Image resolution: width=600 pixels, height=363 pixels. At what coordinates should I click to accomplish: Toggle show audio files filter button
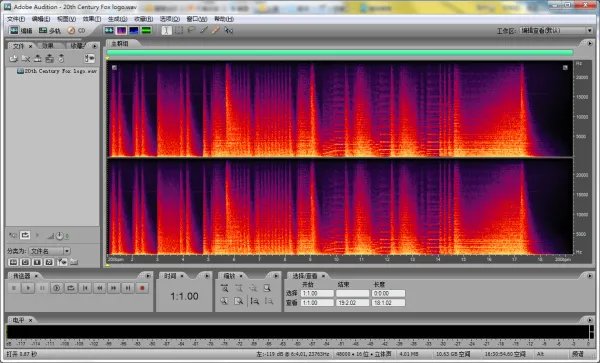pyautogui.click(x=13, y=262)
